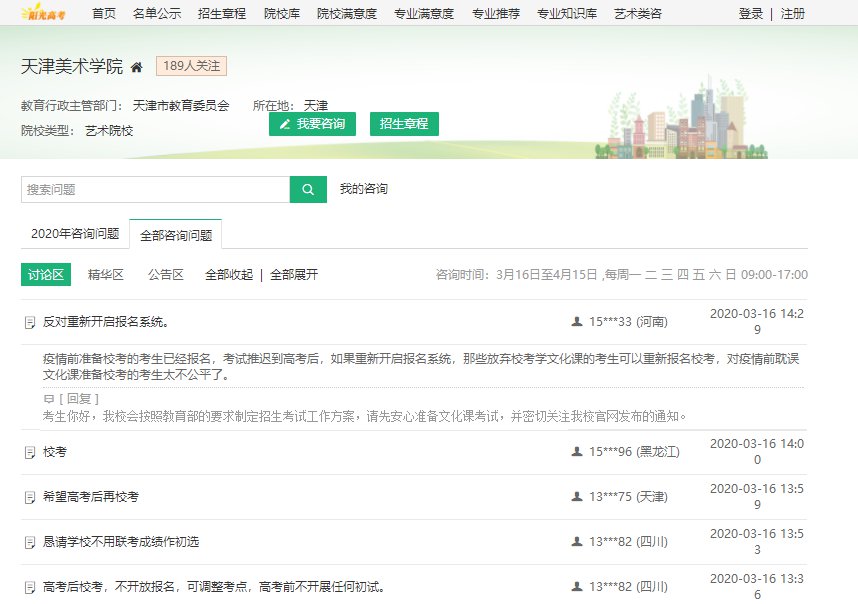Click document icon beside 校考 question
This screenshot has height=604, width=858.
[x=30, y=453]
